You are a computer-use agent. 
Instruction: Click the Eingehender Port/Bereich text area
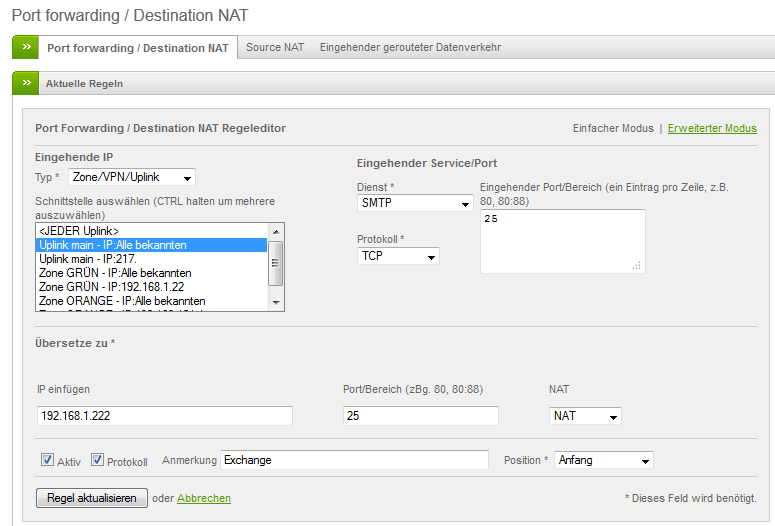(562, 240)
